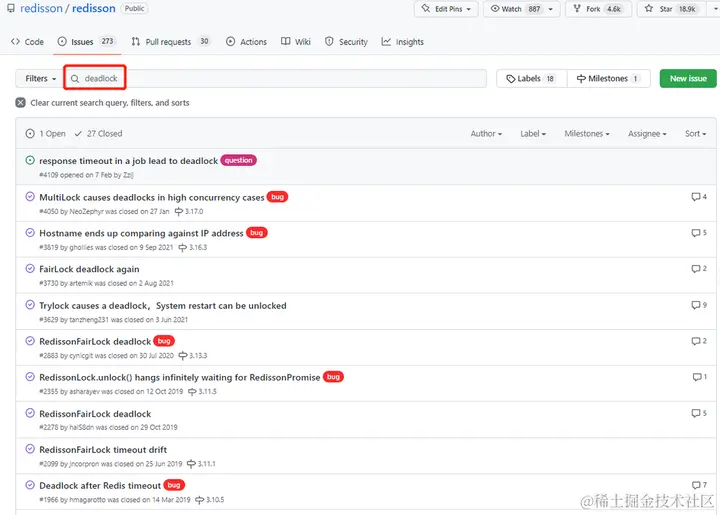Click milestone 3.13.3 link

click(193, 356)
